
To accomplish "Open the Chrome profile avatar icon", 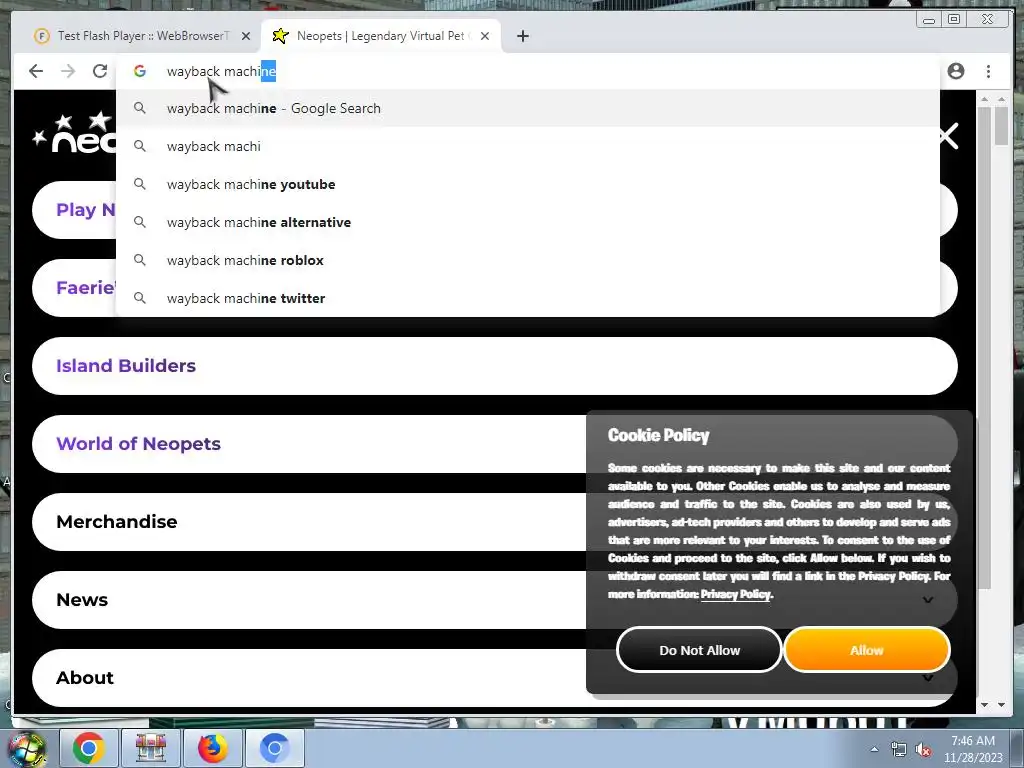I will [x=955, y=71].
